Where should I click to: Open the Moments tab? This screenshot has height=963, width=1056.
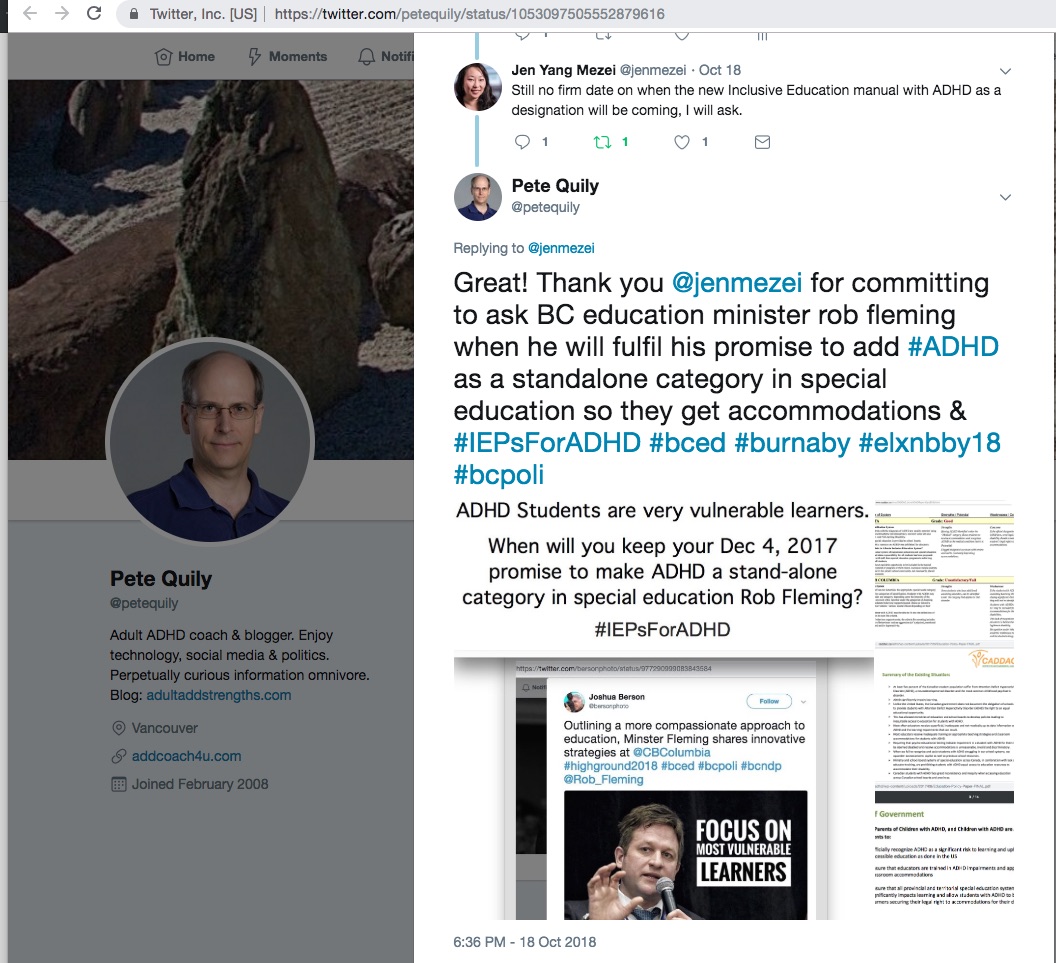point(288,57)
